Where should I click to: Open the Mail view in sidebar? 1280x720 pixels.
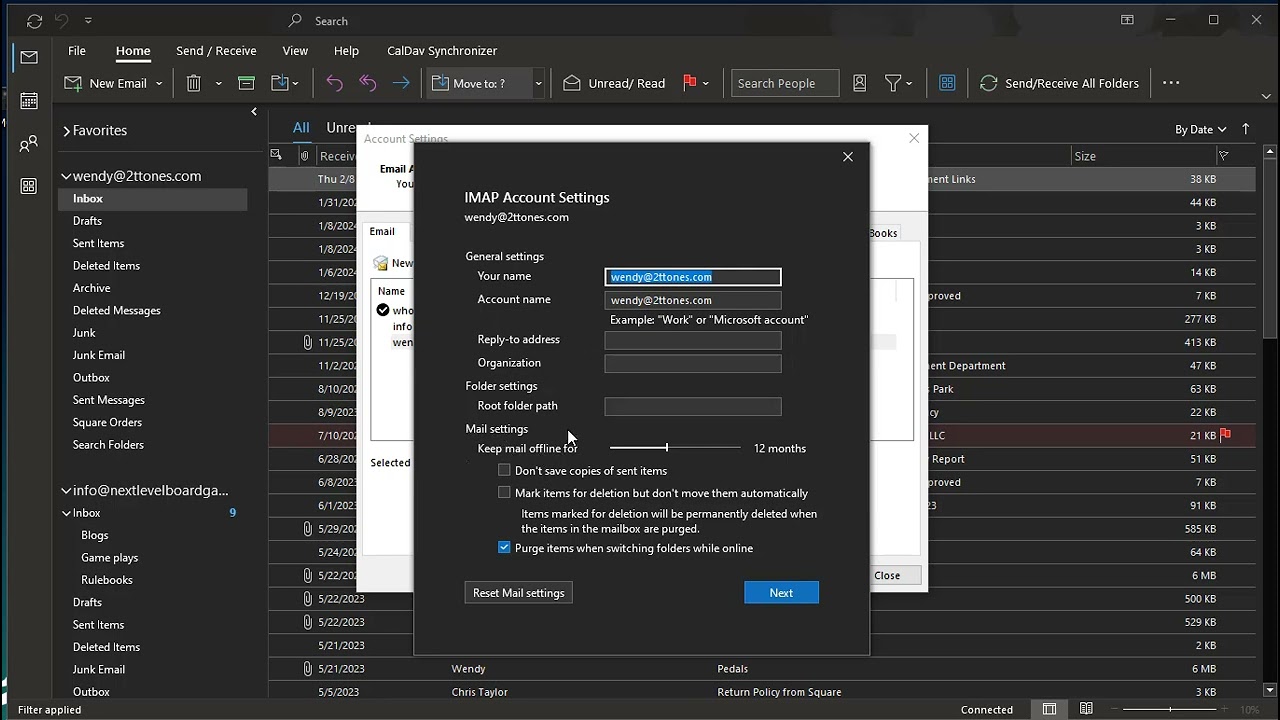[29, 58]
